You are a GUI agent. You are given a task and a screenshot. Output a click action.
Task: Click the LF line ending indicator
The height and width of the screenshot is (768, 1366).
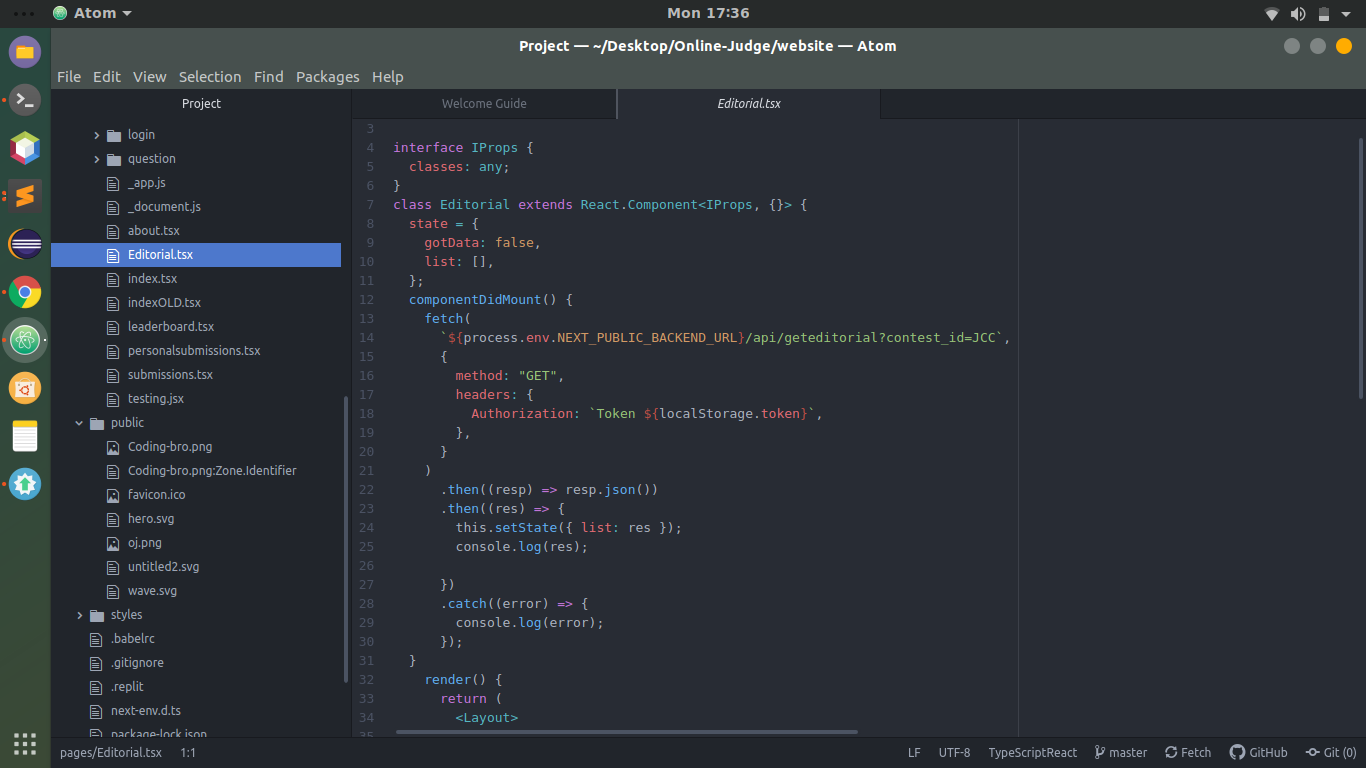tap(913, 752)
